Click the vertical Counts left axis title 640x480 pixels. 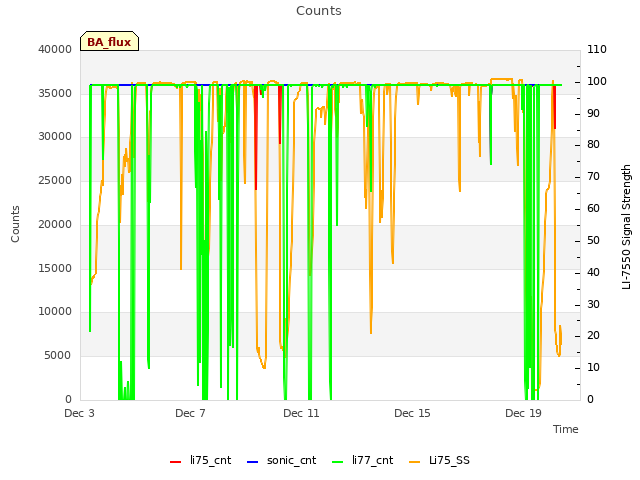click(16, 224)
